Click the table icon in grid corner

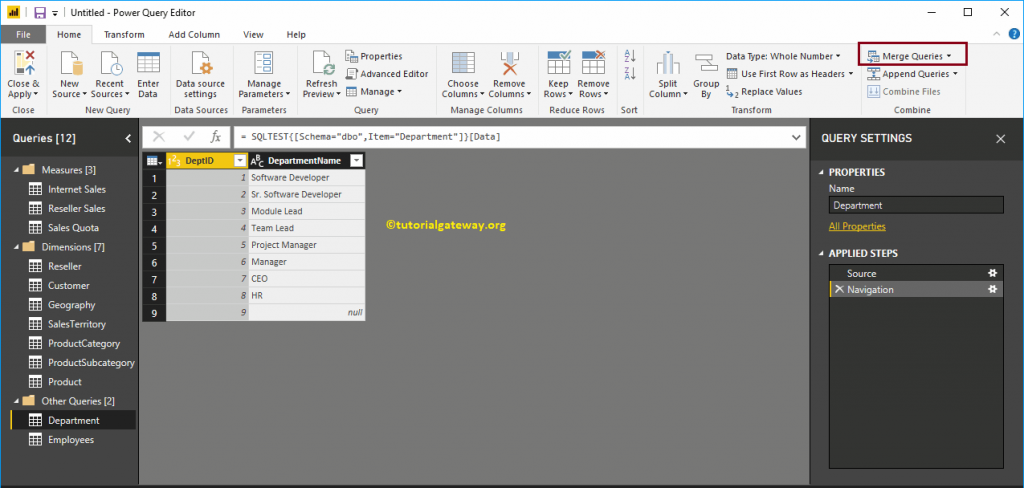[x=154, y=161]
